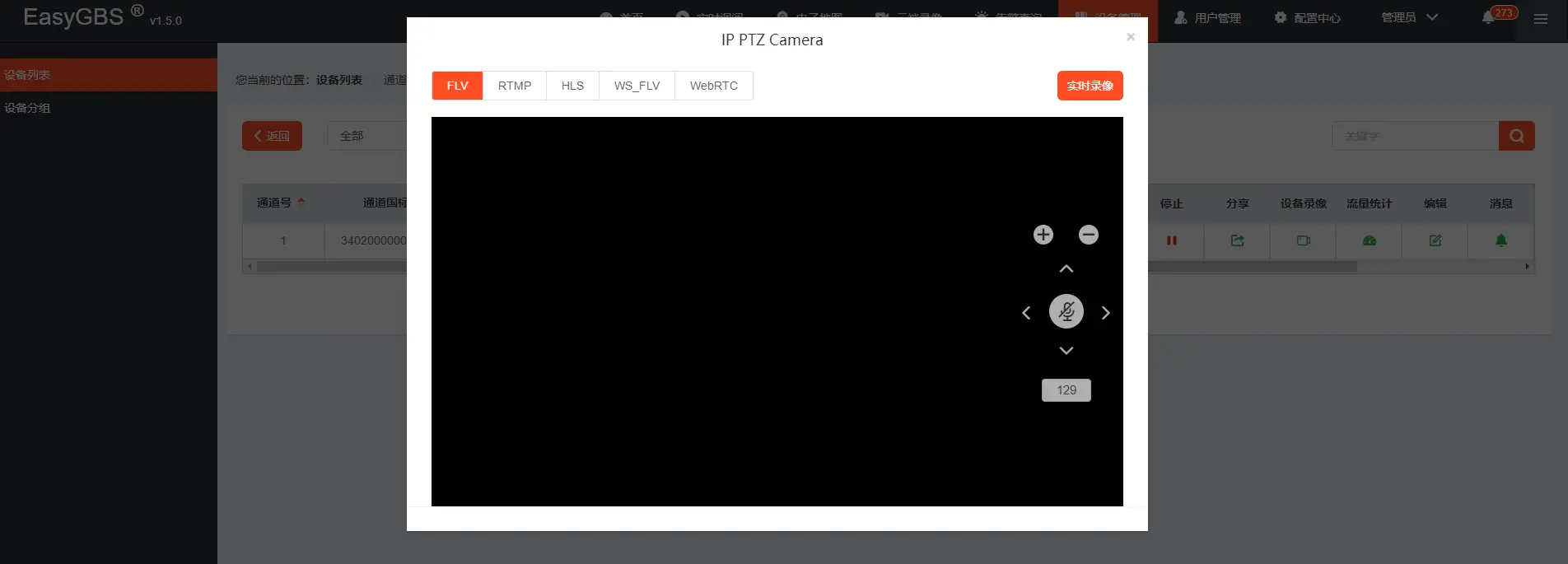Click the PTZ speed field showing 129

click(1066, 390)
